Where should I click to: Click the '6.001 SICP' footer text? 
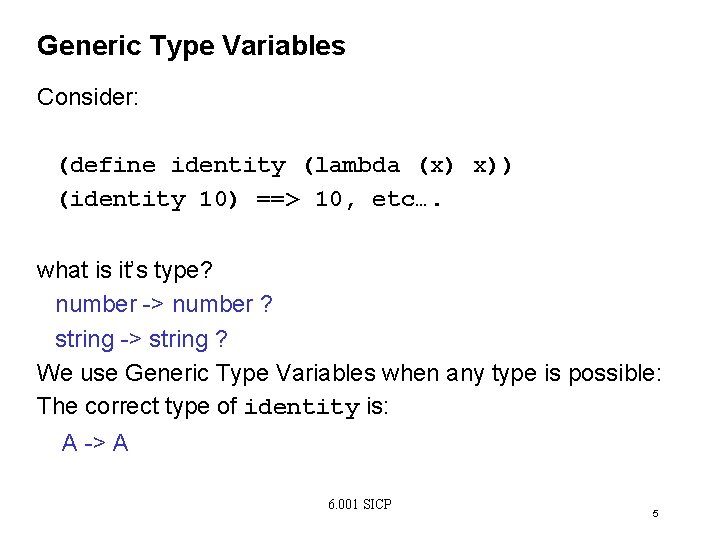coord(360,504)
